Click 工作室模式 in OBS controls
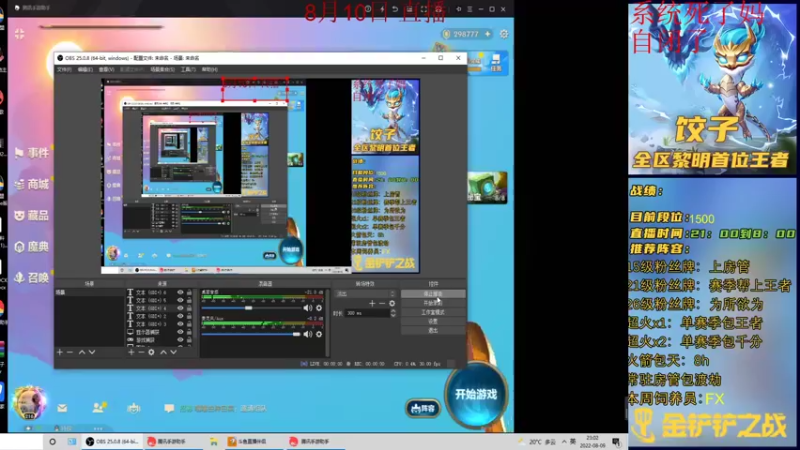 tap(433, 312)
